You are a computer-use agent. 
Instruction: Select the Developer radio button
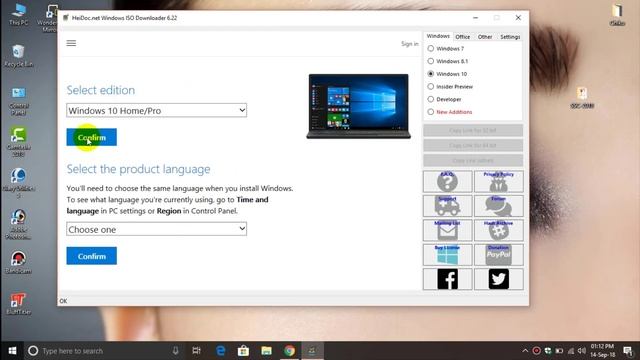click(431, 99)
